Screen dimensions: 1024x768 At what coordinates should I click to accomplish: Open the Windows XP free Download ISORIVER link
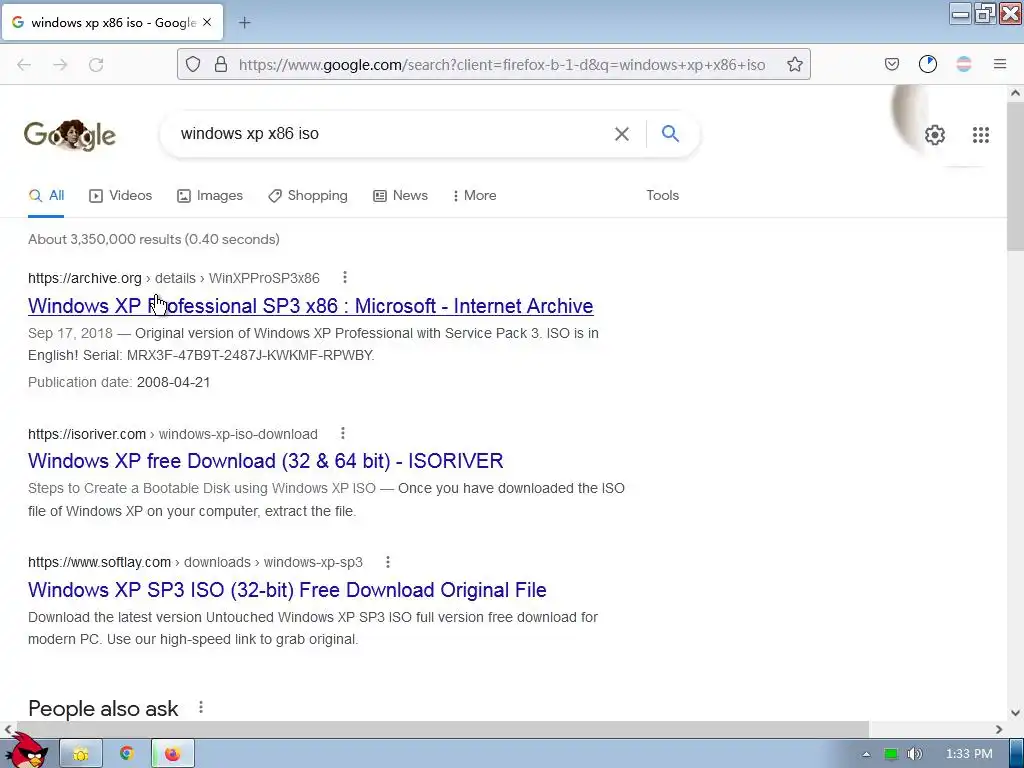266,461
